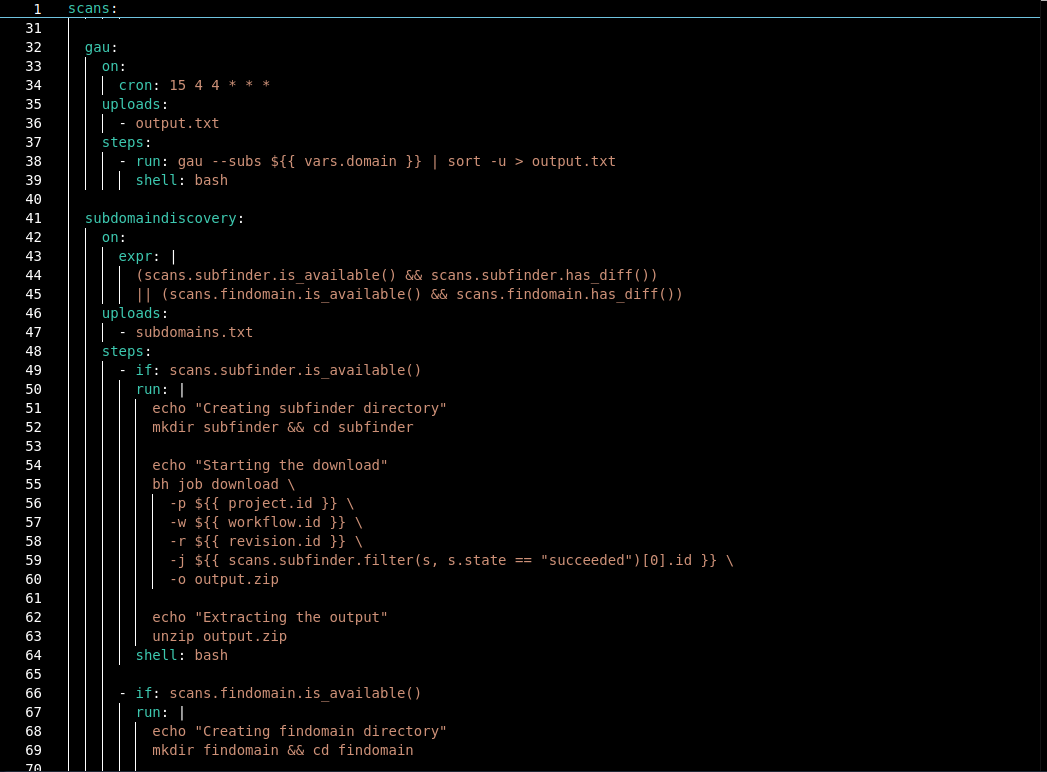Screen dimensions: 1047x772
Task: Click the 'on:' key on line 33
Action: pyautogui.click(x=114, y=67)
